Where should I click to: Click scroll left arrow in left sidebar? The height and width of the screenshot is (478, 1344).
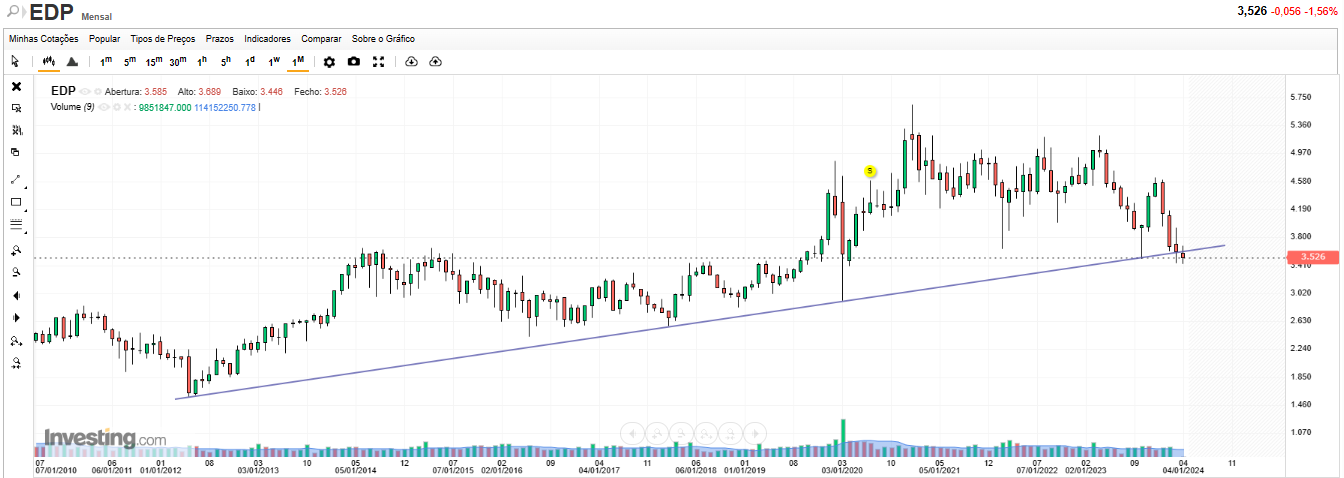16,295
